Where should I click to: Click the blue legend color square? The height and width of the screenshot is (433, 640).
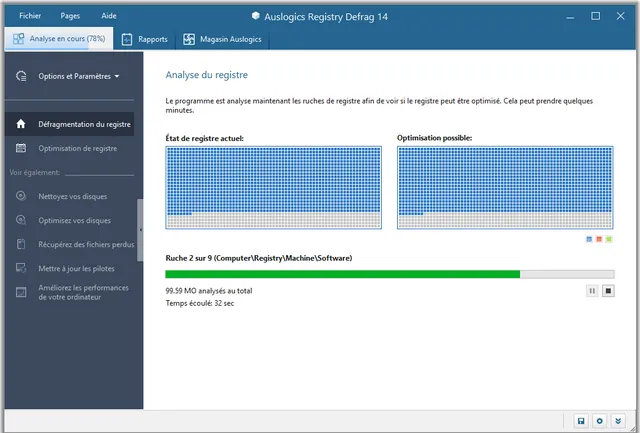[x=589, y=240]
